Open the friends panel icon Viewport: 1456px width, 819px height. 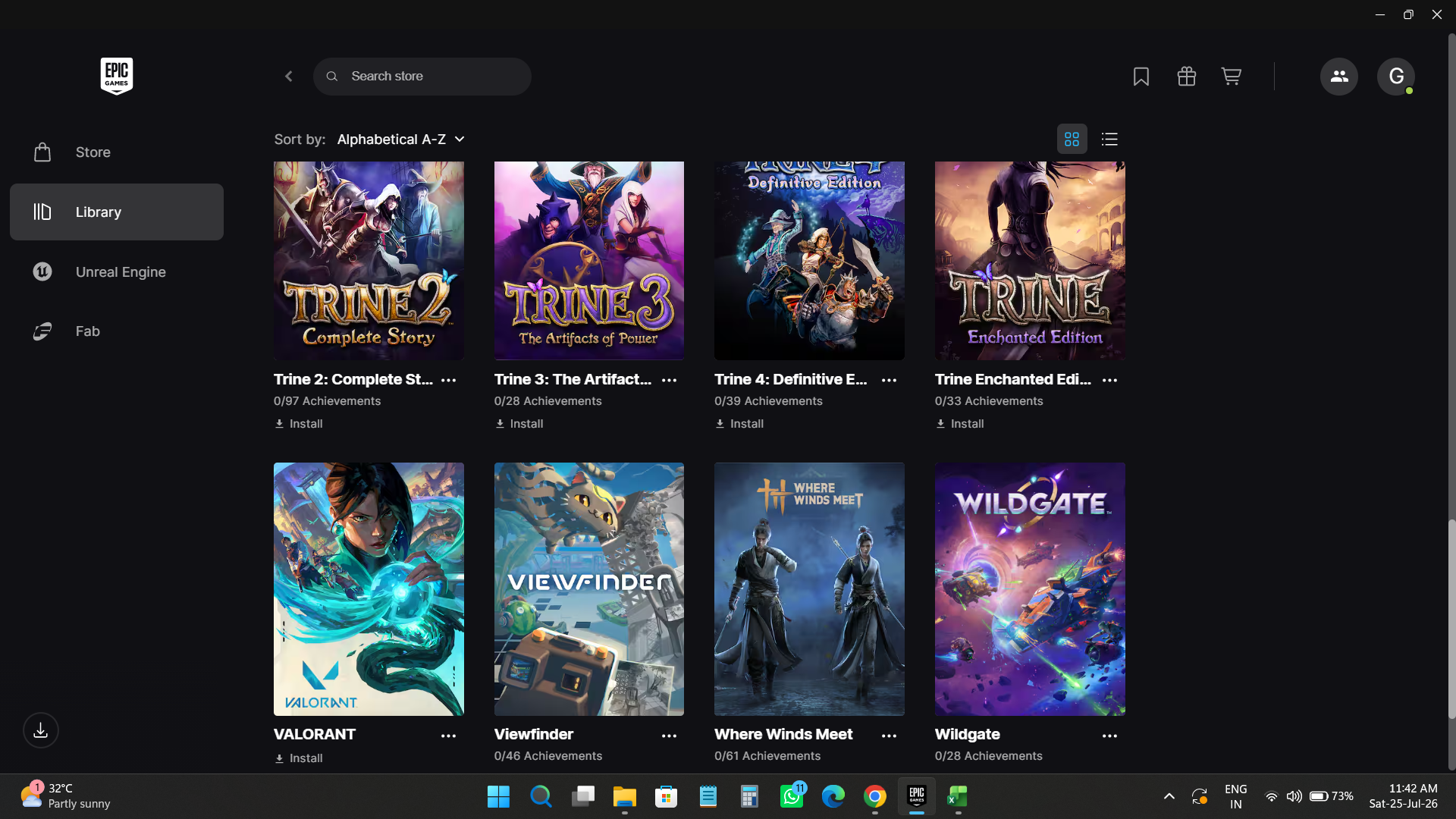click(1339, 77)
